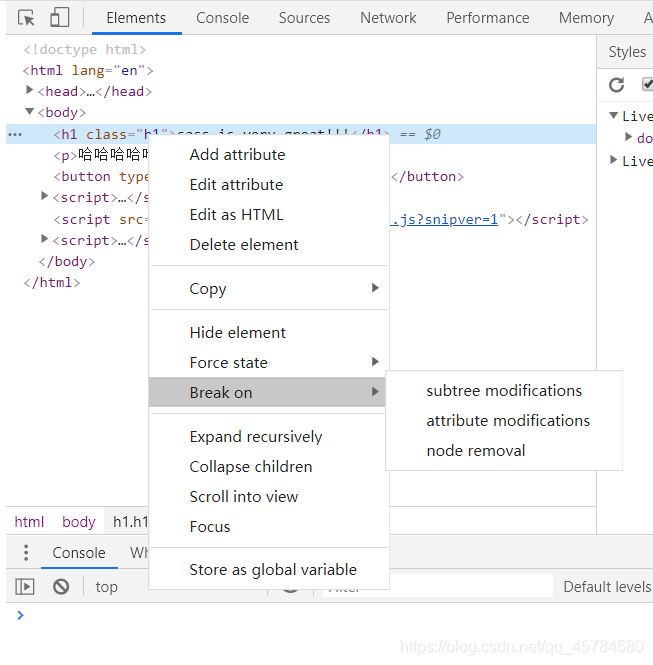
Task: Select Edit as HTML
Action: coord(268,215)
